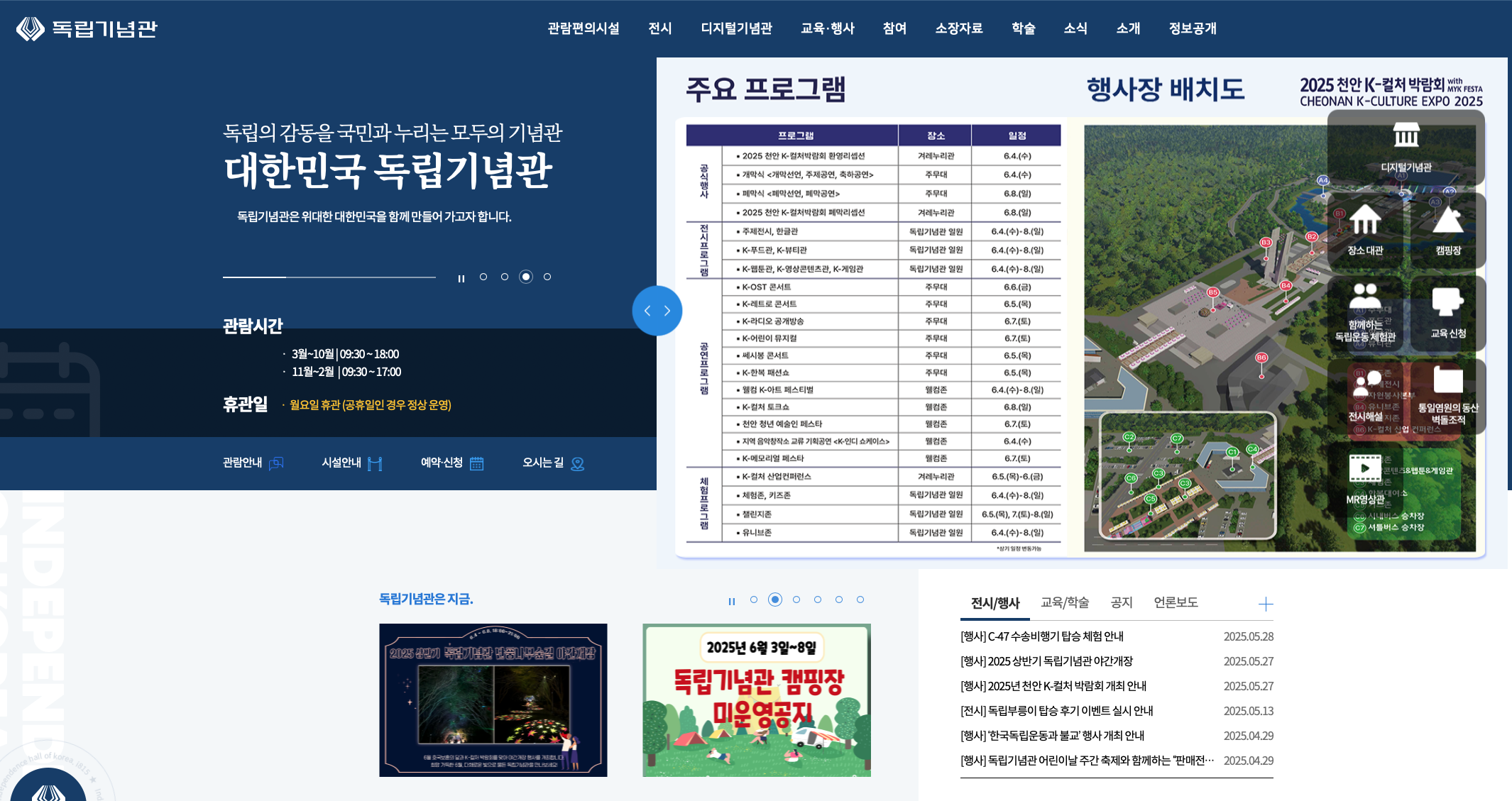
Task: Open the 소장자료 menu
Action: (959, 28)
